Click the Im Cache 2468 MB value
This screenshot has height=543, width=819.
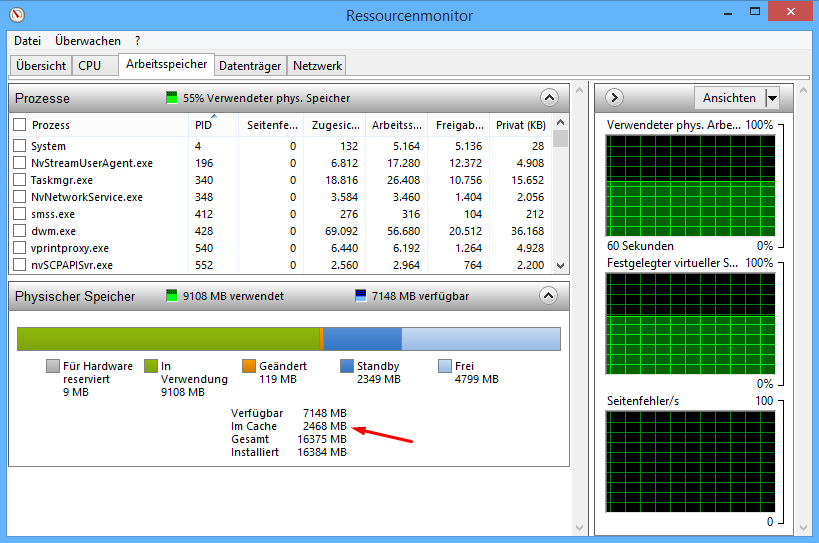(324, 426)
